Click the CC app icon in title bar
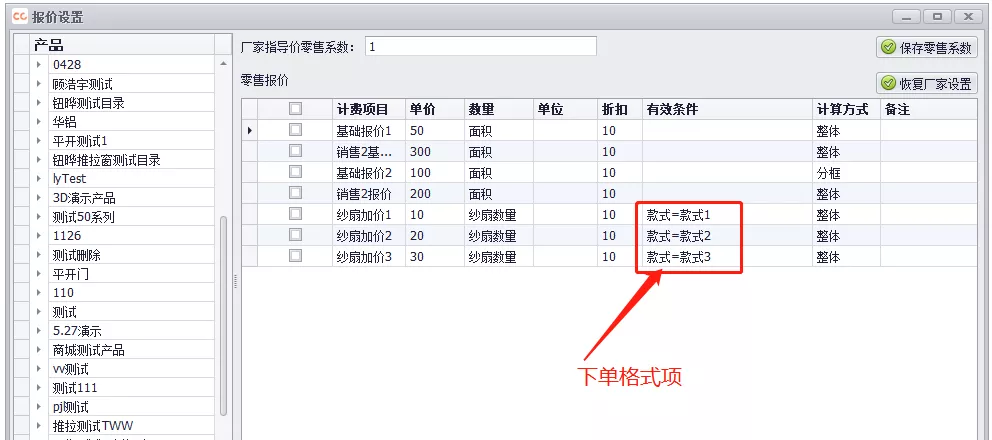The width and height of the screenshot is (992, 440). 18,17
